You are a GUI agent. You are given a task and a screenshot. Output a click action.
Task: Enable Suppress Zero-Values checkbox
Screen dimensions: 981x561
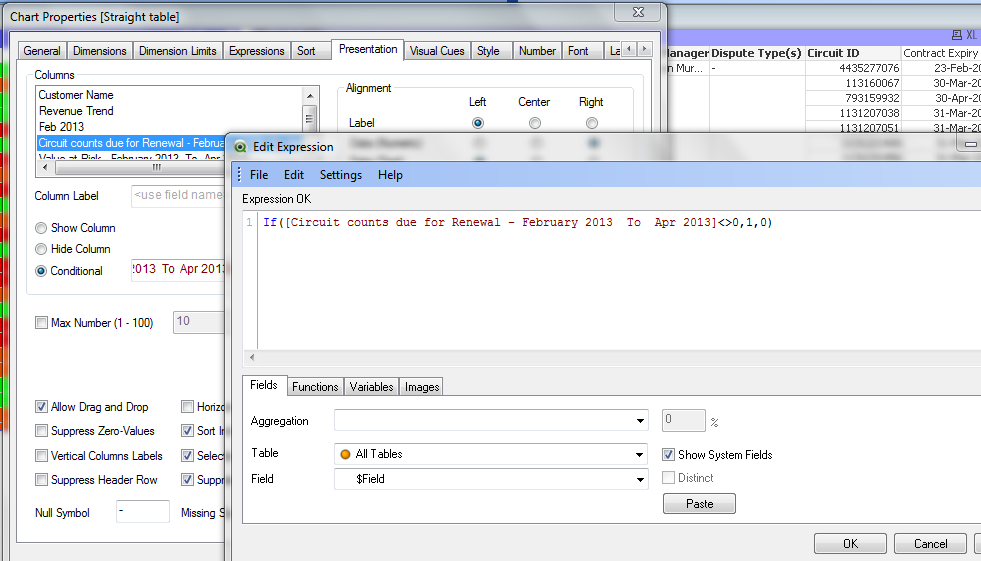click(41, 431)
